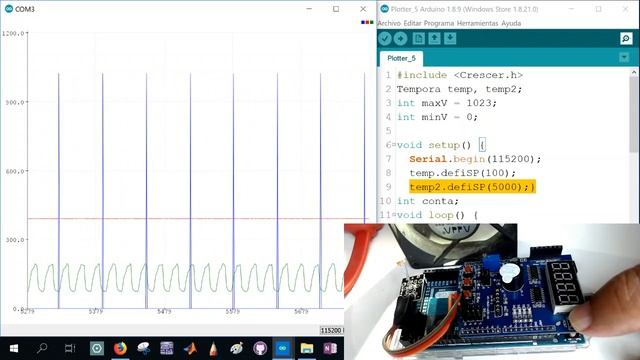This screenshot has width=640, height=360.
Task: Open the Editar menu
Action: 412,23
